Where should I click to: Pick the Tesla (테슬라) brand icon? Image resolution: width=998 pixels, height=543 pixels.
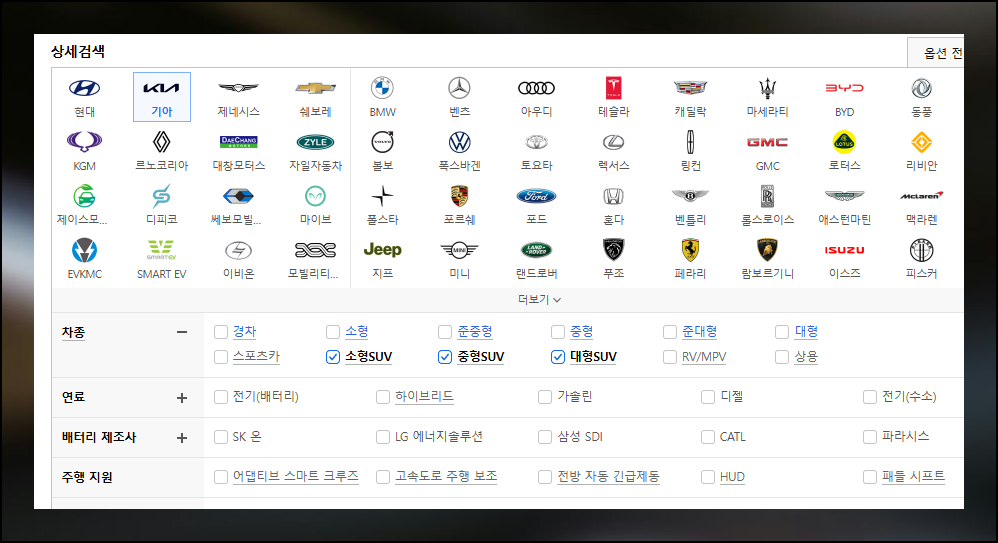click(x=614, y=88)
